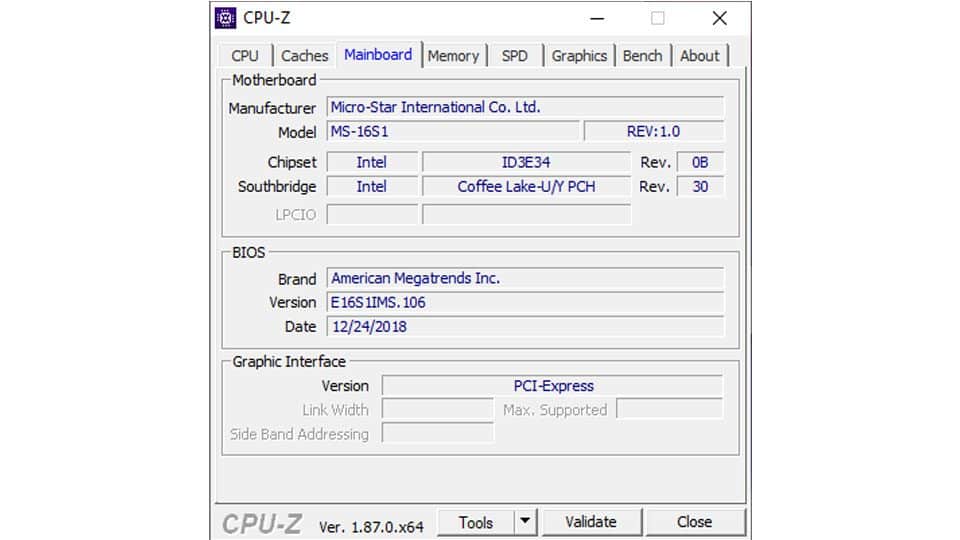This screenshot has height=540, width=960.
Task: Select the Mainboard tab
Action: pyautogui.click(x=378, y=54)
